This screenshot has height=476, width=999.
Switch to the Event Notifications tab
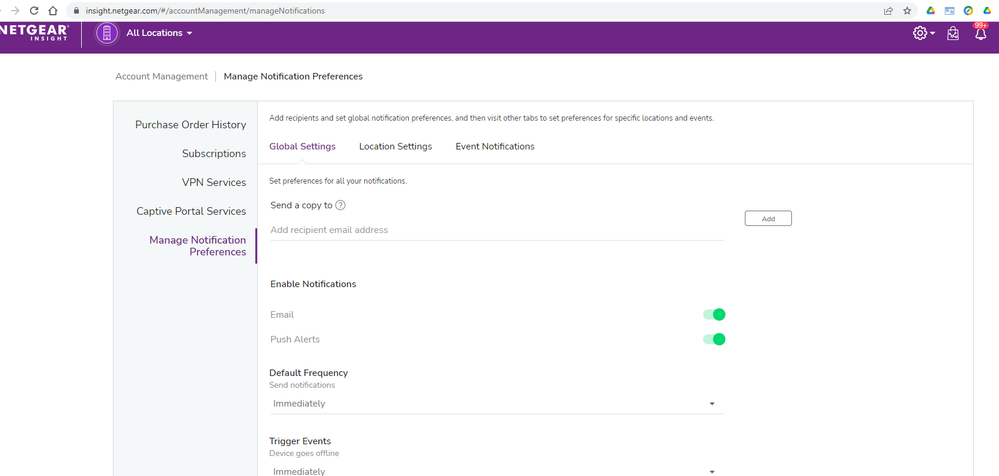[495, 147]
